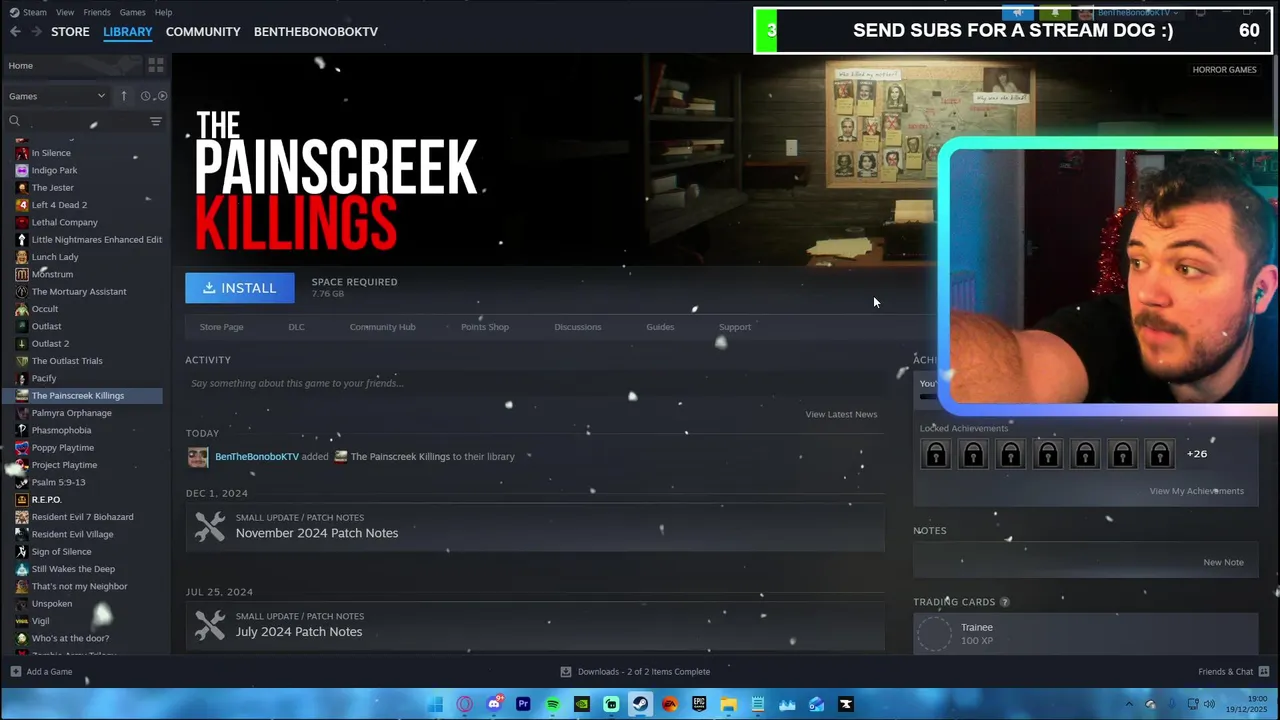This screenshot has width=1280, height=720.
Task: Open the Discussions link
Action: 578,327
